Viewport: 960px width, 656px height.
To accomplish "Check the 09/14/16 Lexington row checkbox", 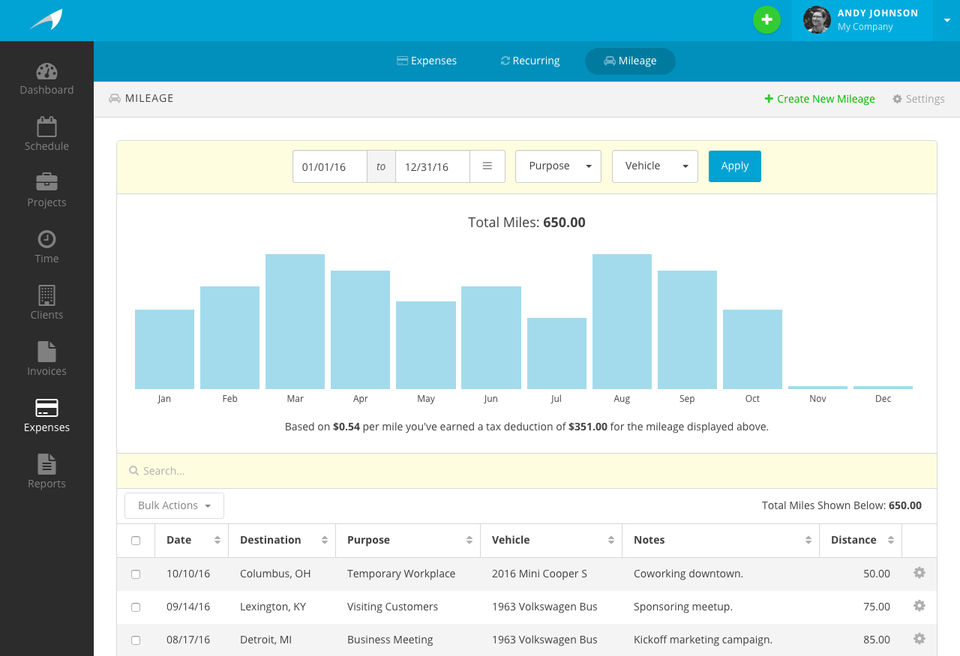I will pos(136,607).
